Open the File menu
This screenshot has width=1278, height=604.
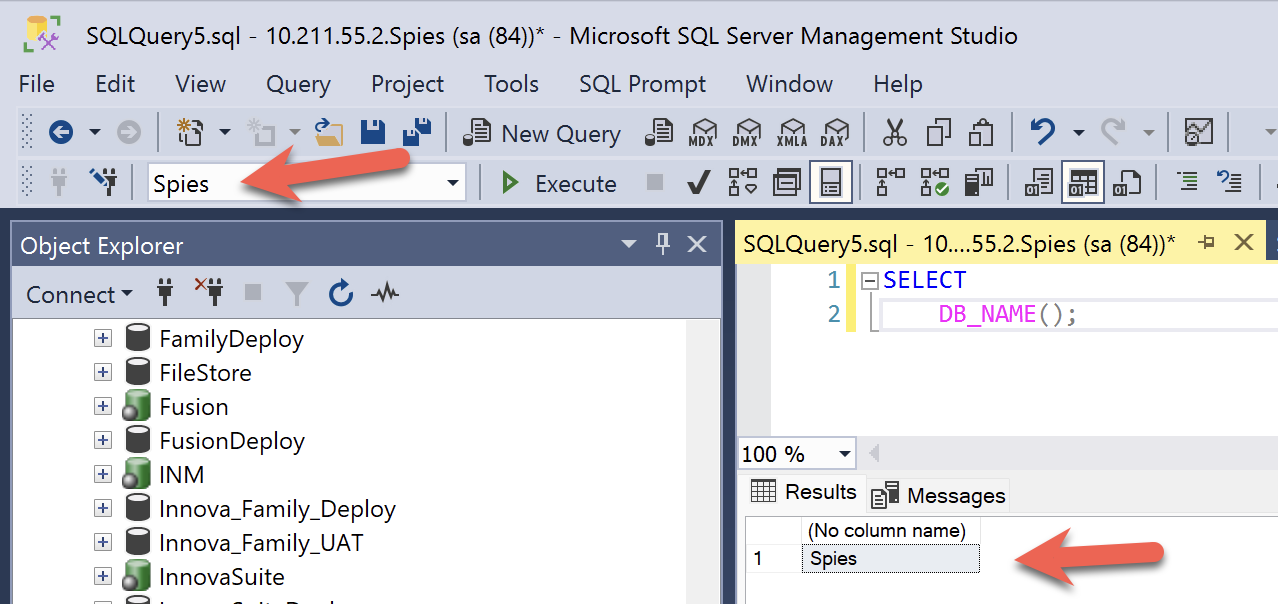pos(37,84)
